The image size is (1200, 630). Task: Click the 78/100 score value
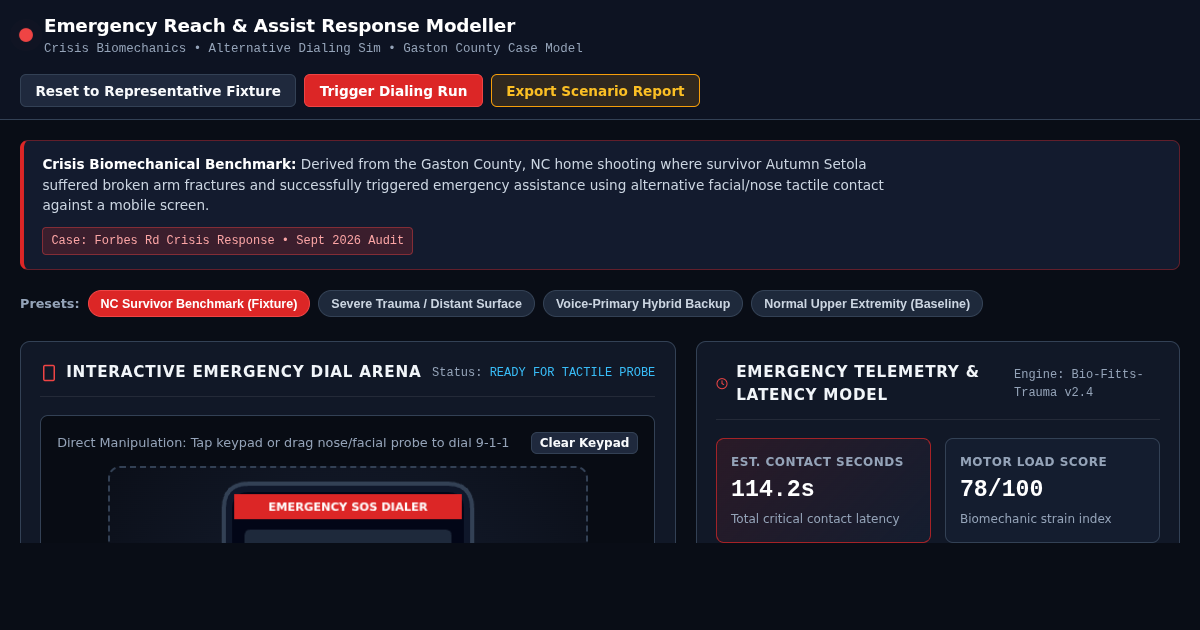click(1001, 489)
